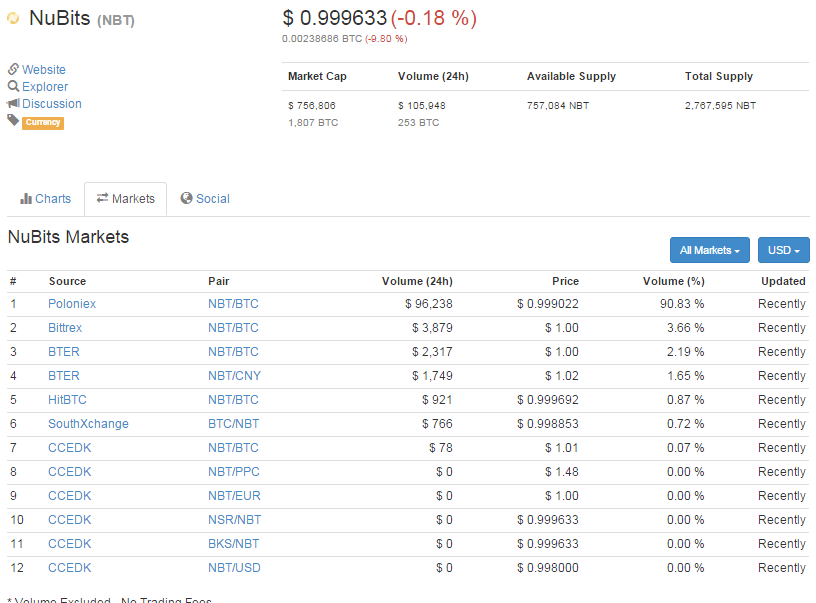The height and width of the screenshot is (603, 816).
Task: Open BTER source in row 3
Action: (x=63, y=352)
